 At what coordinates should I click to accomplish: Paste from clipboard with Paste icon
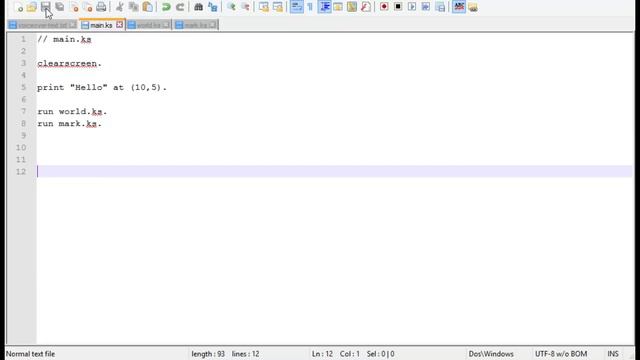[x=147, y=7]
